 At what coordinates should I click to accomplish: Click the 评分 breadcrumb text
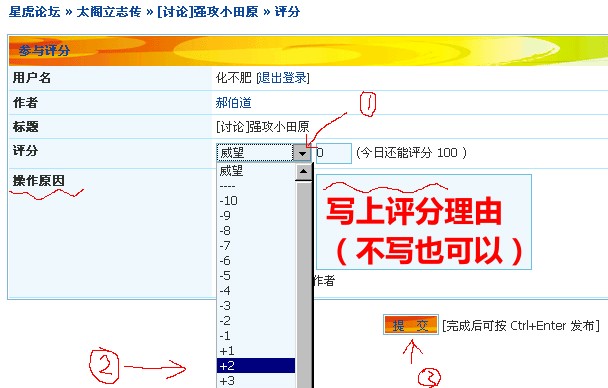(x=287, y=12)
